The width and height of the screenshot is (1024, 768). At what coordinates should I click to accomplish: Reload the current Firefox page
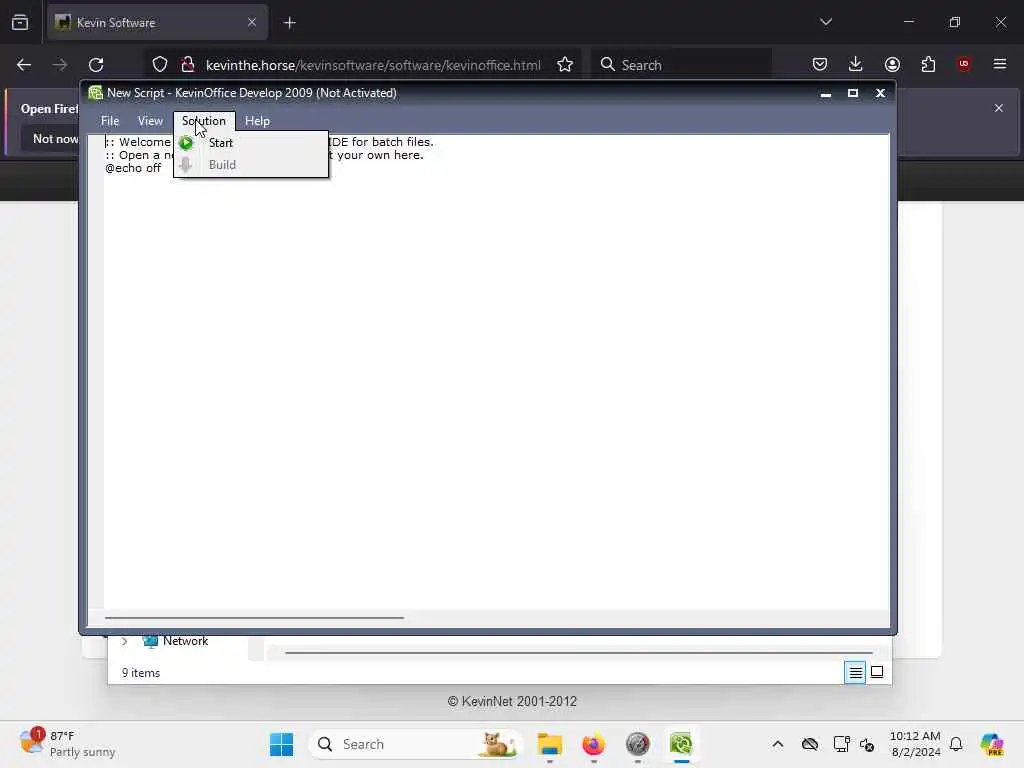coord(96,65)
